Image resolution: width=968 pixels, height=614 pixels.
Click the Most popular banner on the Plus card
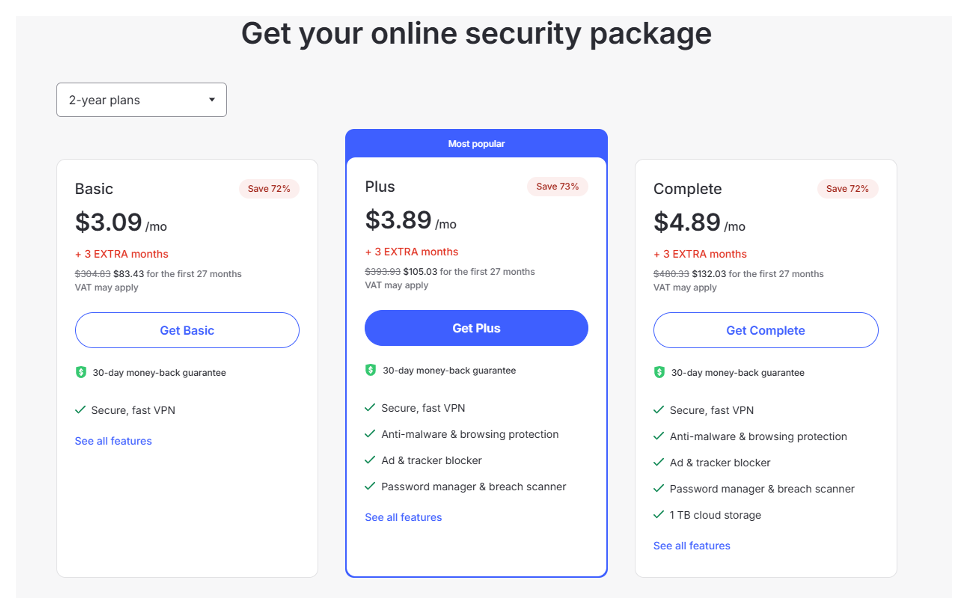pos(476,143)
